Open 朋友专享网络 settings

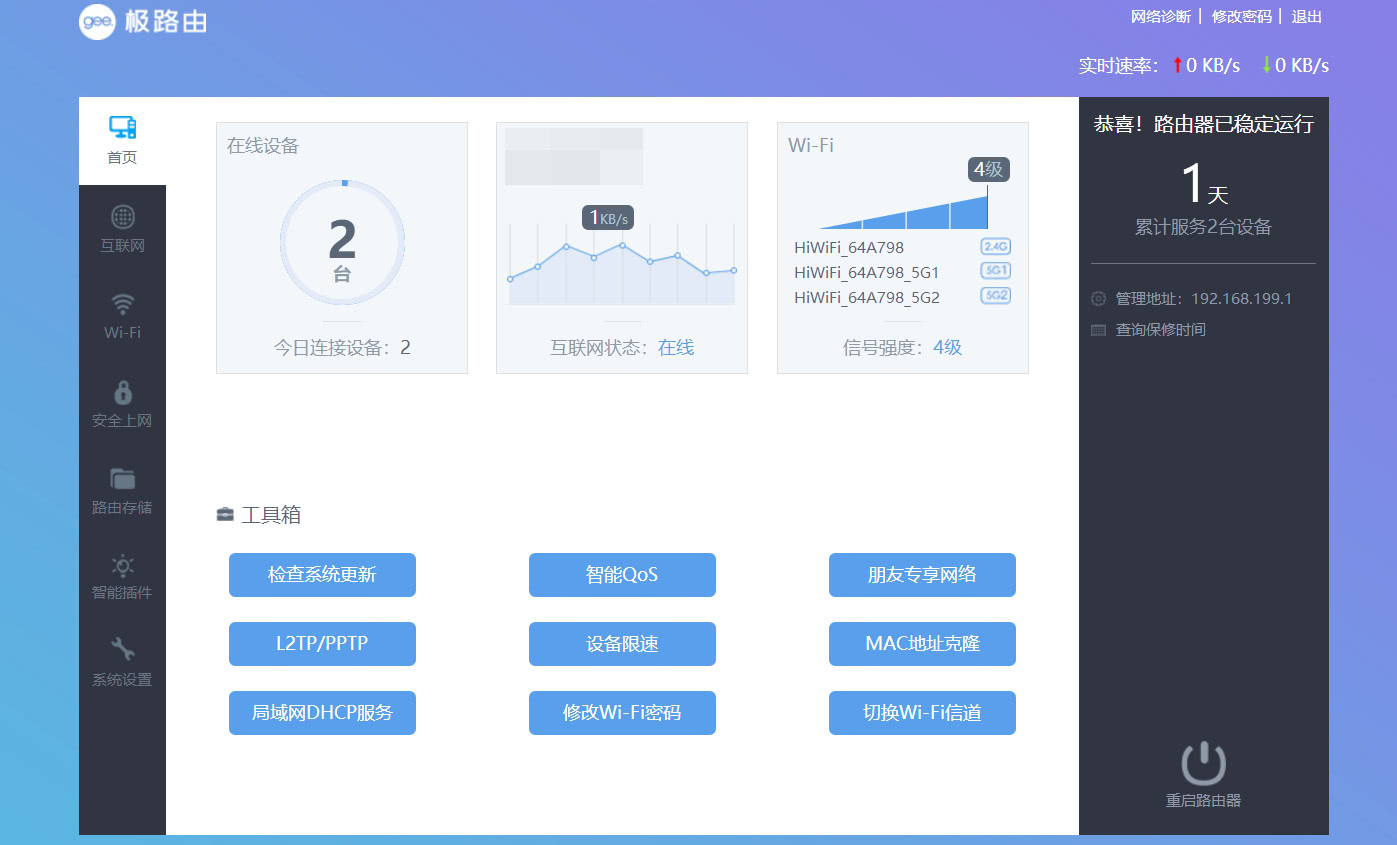[x=922, y=575]
